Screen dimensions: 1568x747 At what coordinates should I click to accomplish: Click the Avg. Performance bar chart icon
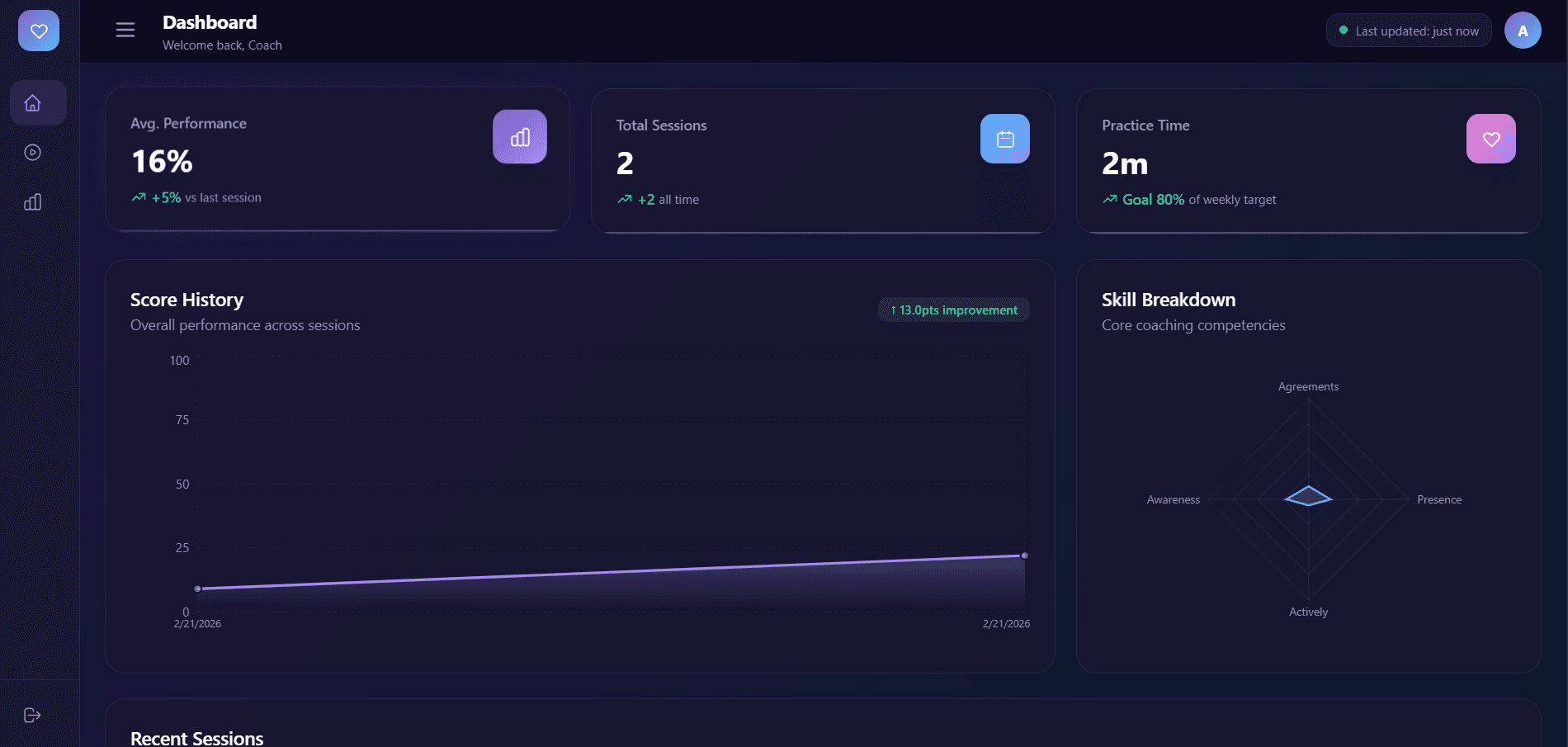tap(520, 137)
